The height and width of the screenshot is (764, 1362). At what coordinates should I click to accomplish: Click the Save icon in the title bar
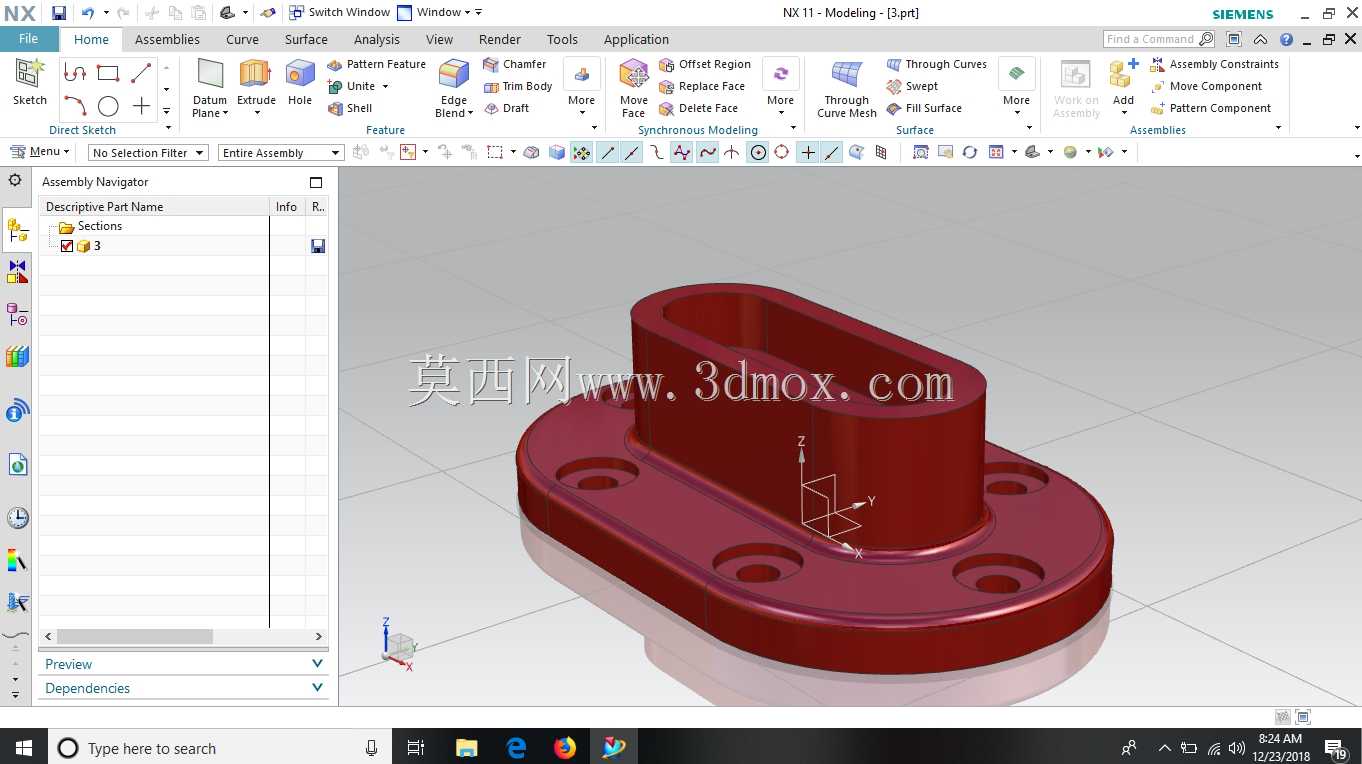pyautogui.click(x=59, y=13)
